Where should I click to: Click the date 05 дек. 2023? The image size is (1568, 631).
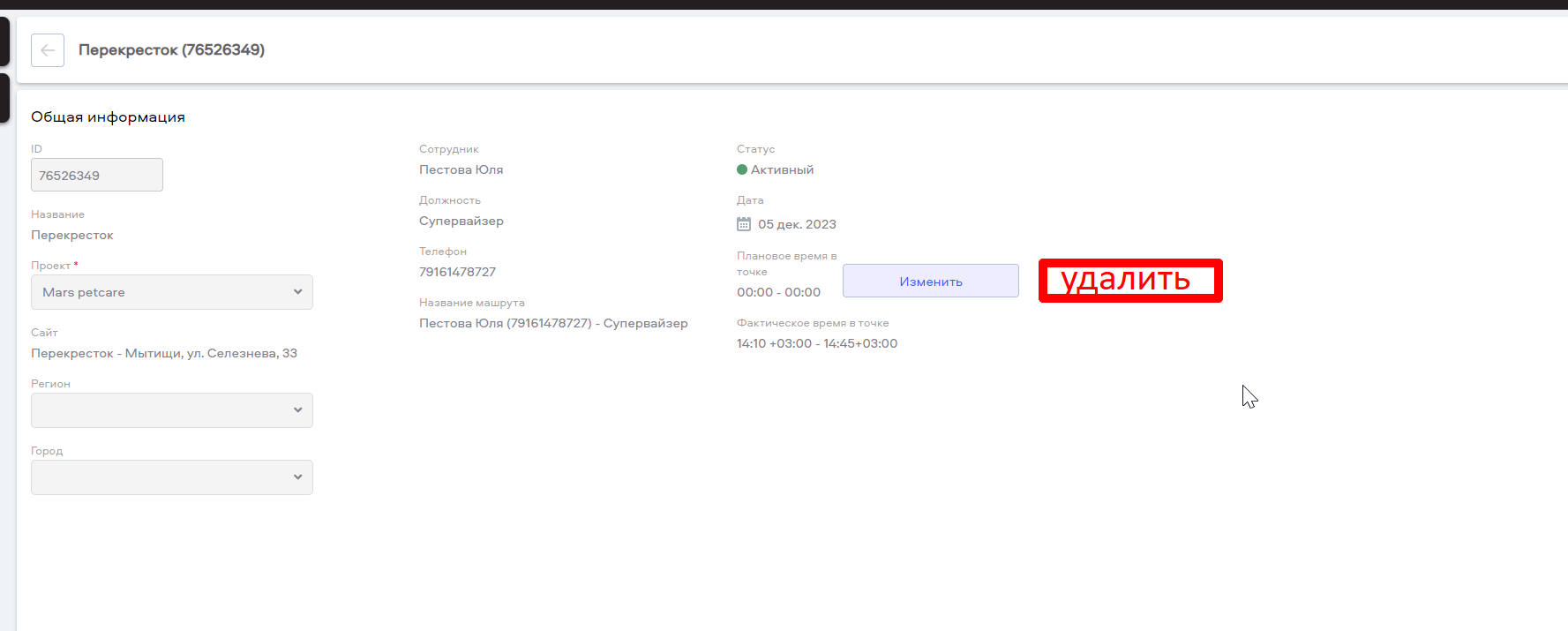(x=797, y=224)
